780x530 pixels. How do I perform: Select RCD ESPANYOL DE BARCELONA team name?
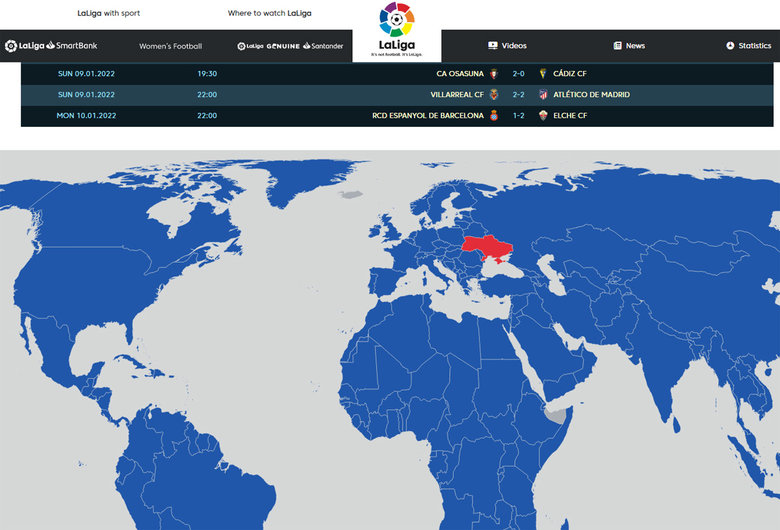click(428, 115)
